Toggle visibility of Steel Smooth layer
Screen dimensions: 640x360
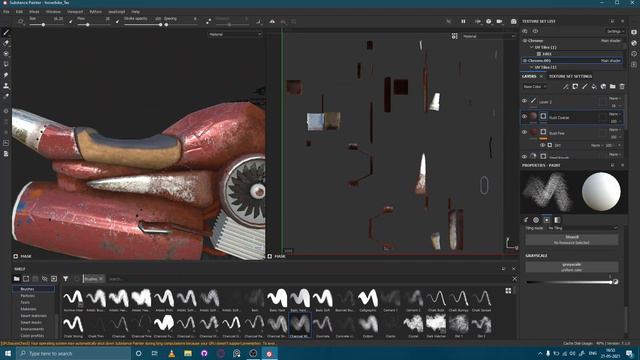point(524,156)
